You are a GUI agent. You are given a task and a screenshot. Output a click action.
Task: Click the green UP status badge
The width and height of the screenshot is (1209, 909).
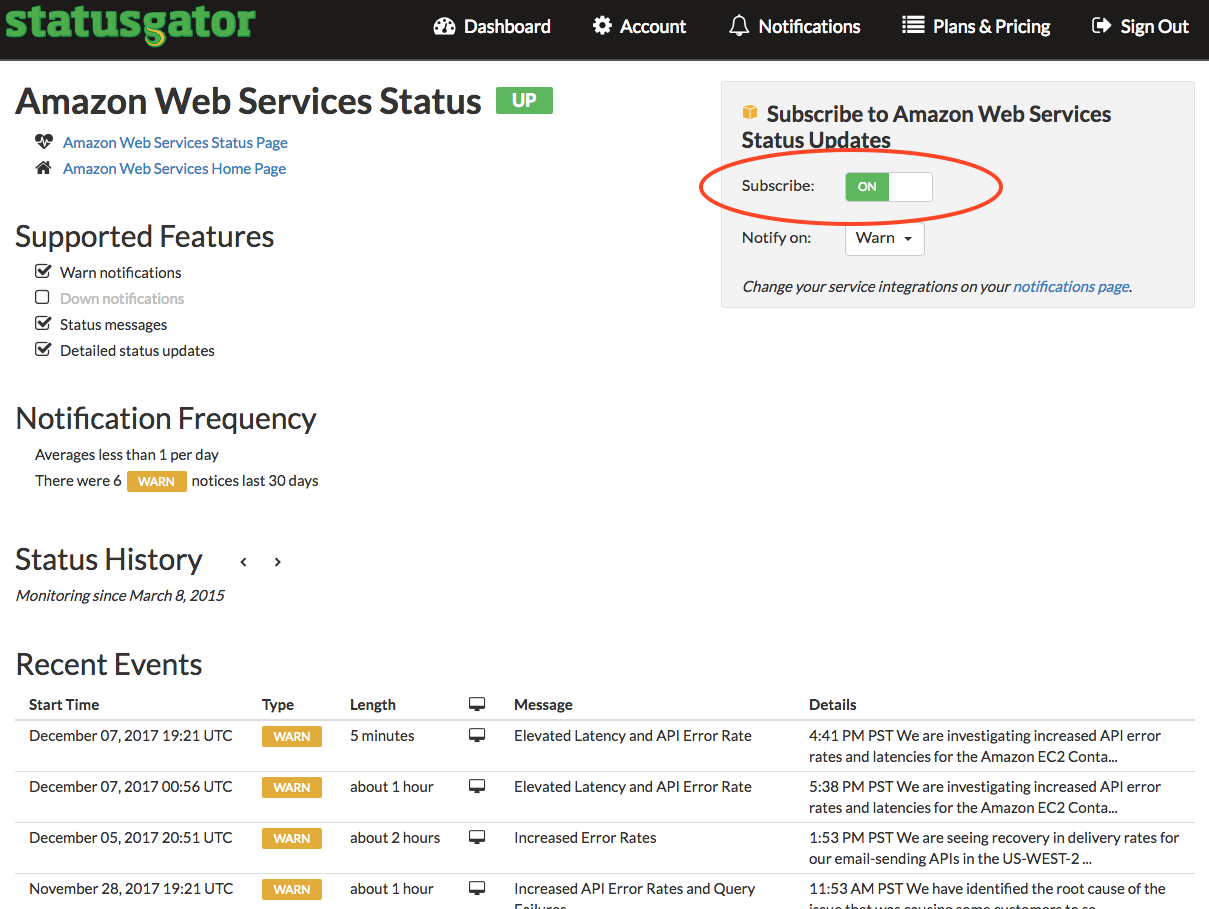(x=524, y=100)
